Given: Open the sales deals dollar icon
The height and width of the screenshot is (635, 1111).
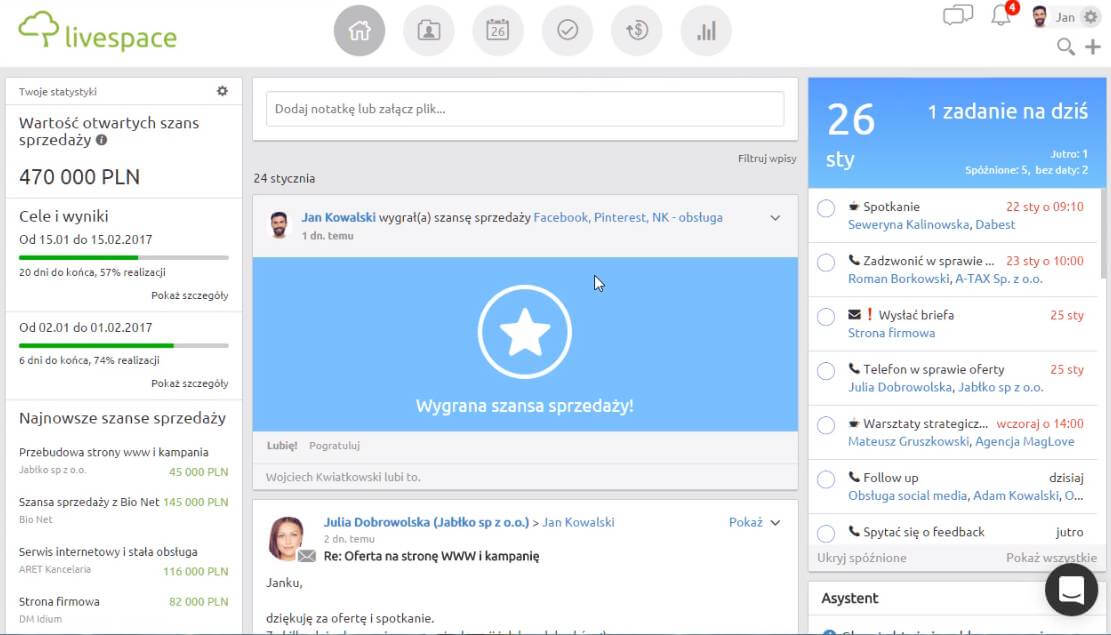Looking at the screenshot, I should pyautogui.click(x=636, y=31).
